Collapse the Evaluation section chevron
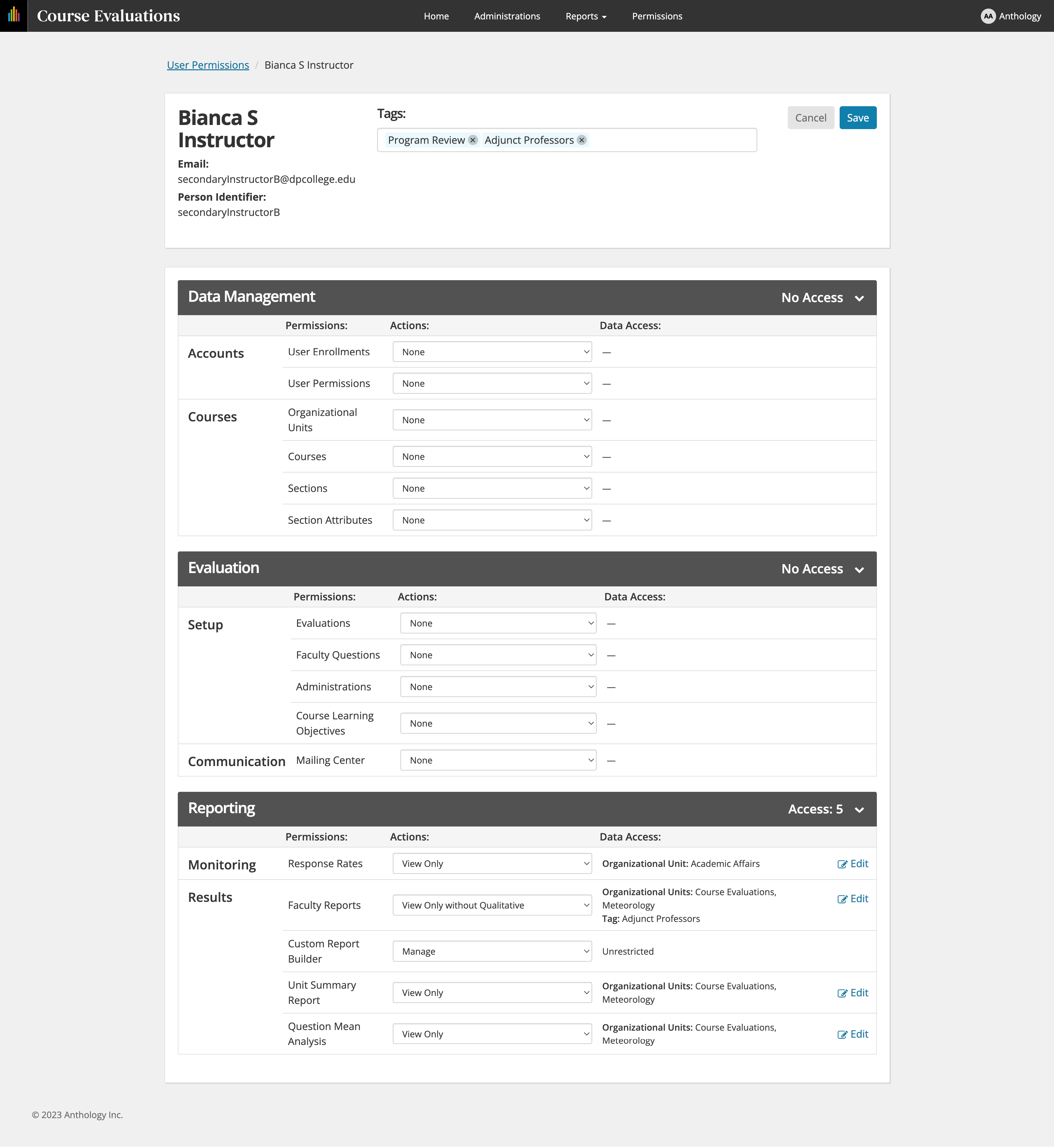 pos(859,570)
